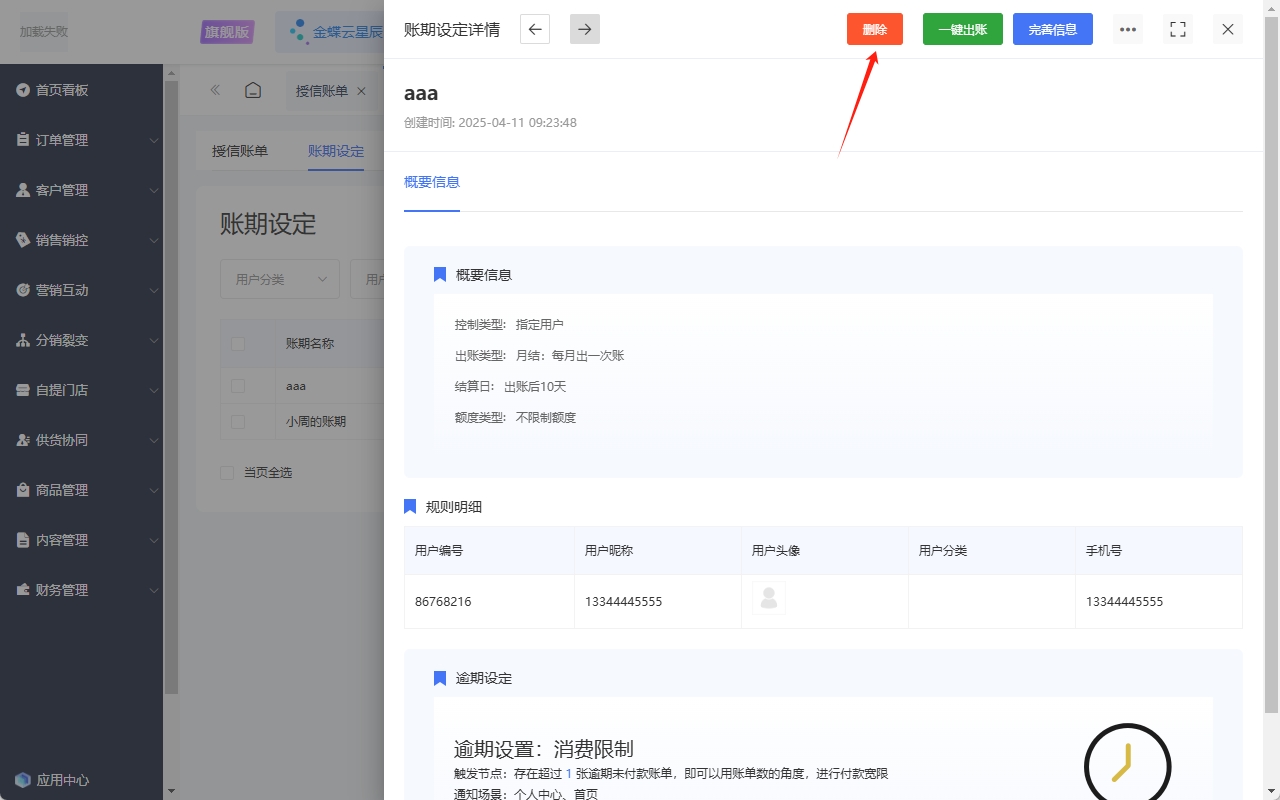
Task: Open 首页看板 in the sidebar
Action: pyautogui.click(x=62, y=90)
